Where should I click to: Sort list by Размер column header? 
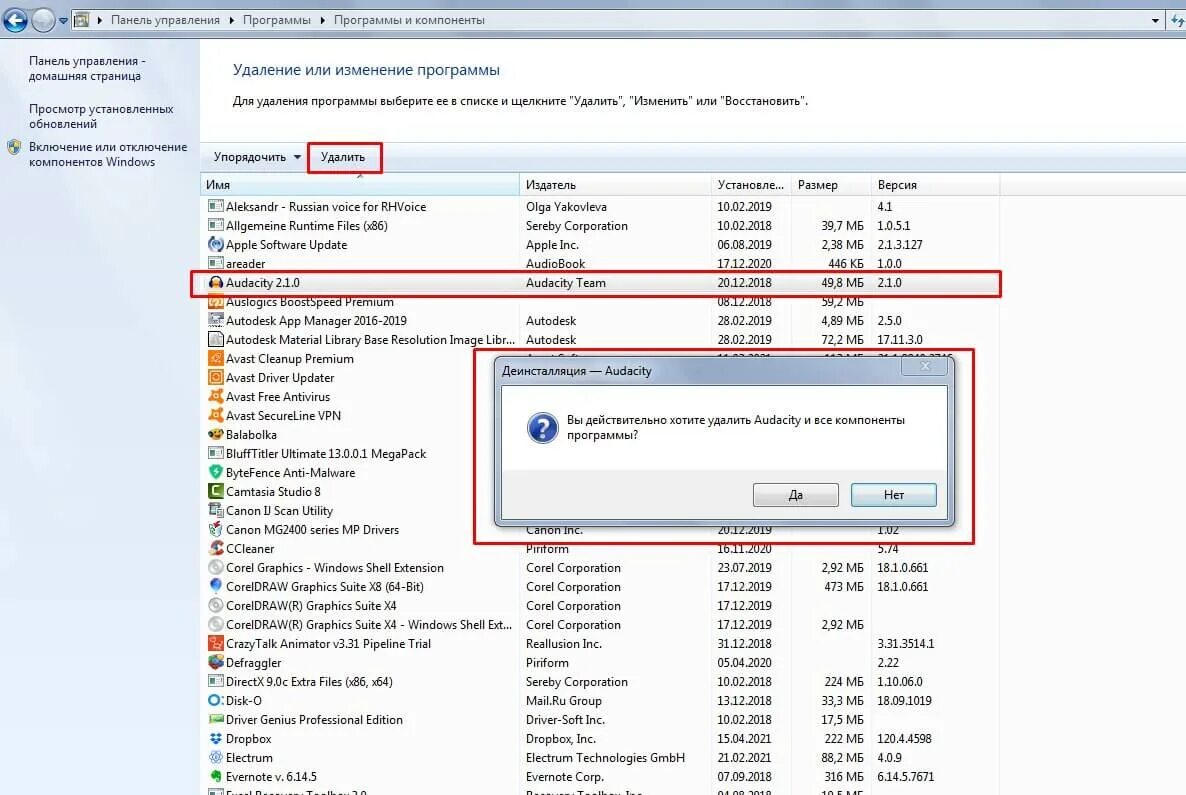click(x=831, y=185)
